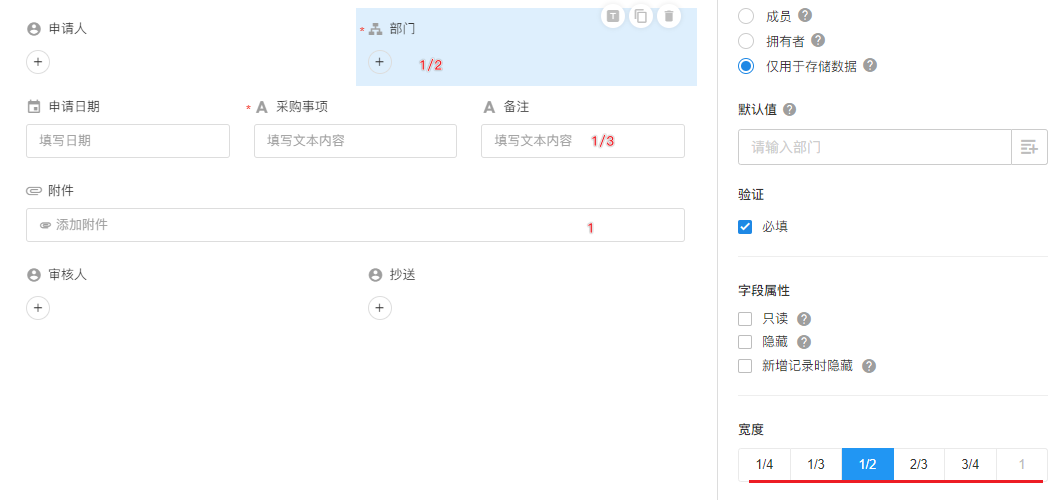Select the 成员 radio option
Screen dimensions: 1062x500
[746, 16]
